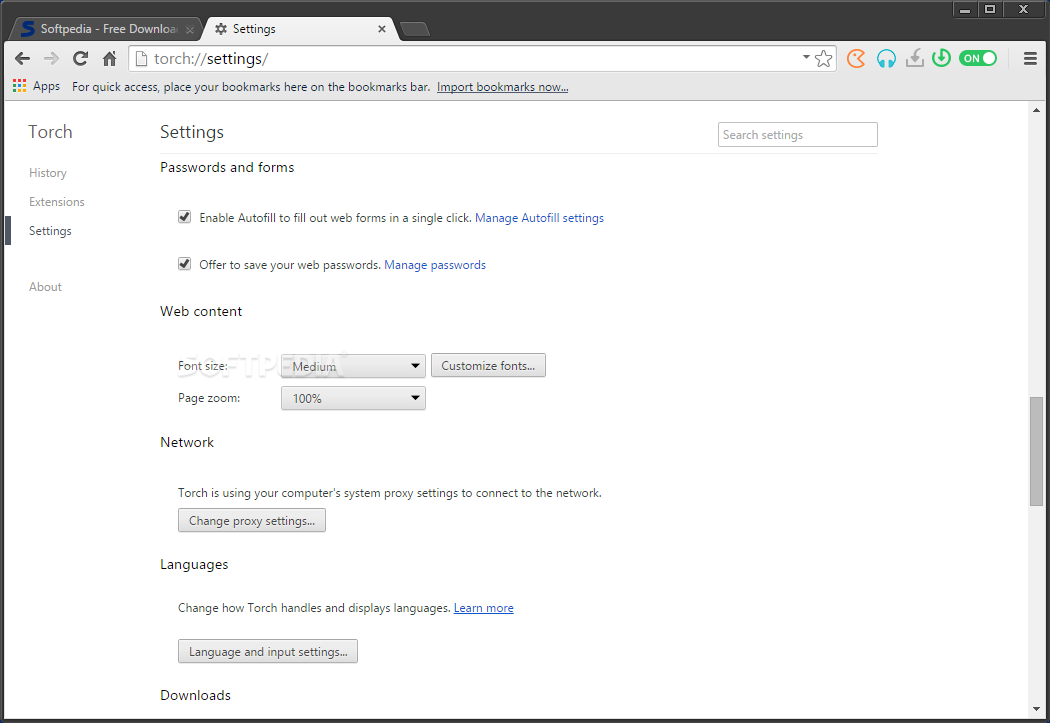1050x723 pixels.
Task: Open the Torch torrent icon
Action: tap(941, 58)
